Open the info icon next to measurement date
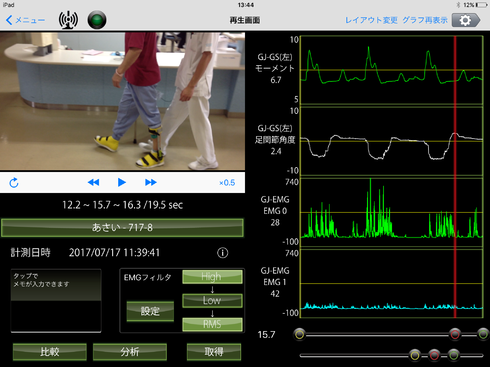The height and width of the screenshot is (367, 490). 222,253
